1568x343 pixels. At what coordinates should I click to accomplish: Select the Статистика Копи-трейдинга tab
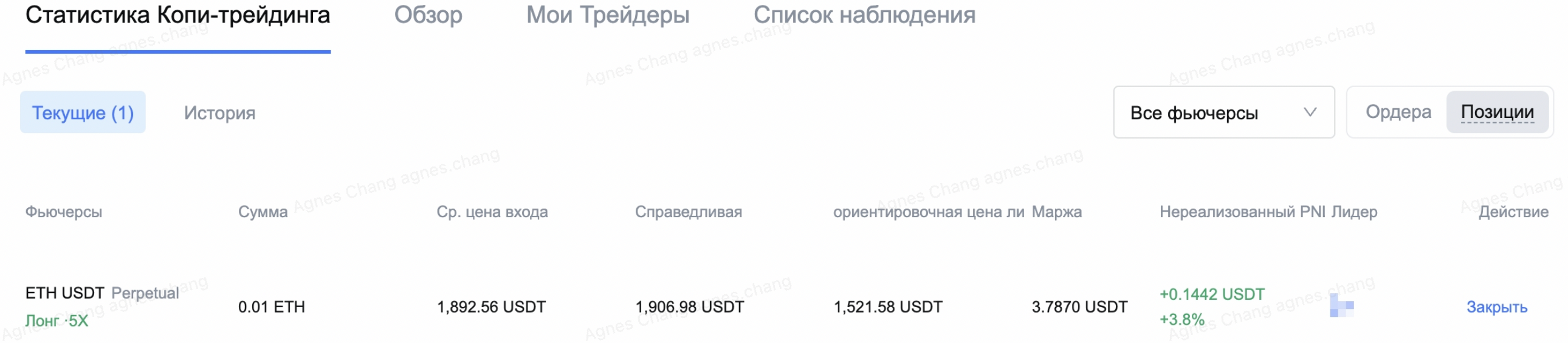(177, 16)
